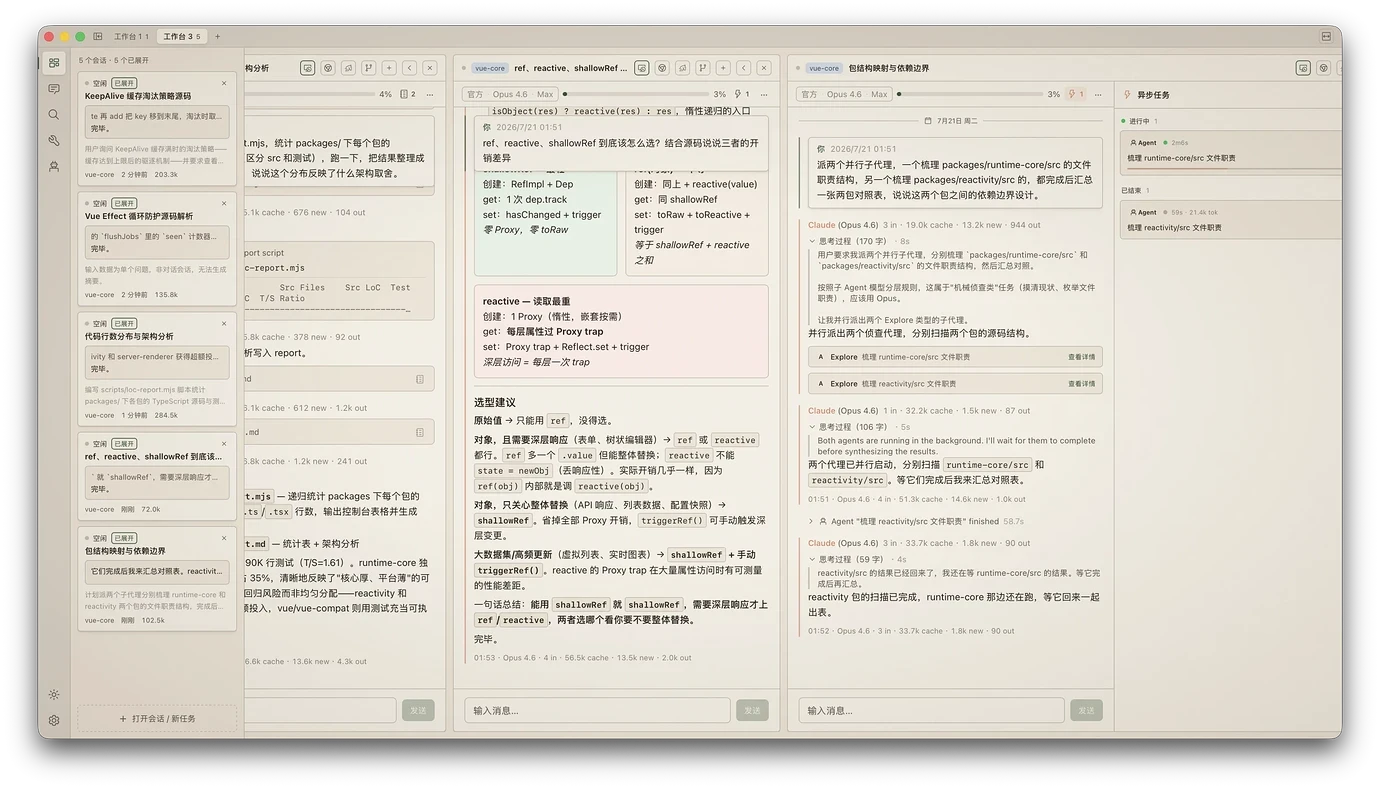Select the Vue Effect 循环防护源码解析 conversation
1380x788 pixels.
[x=157, y=249]
